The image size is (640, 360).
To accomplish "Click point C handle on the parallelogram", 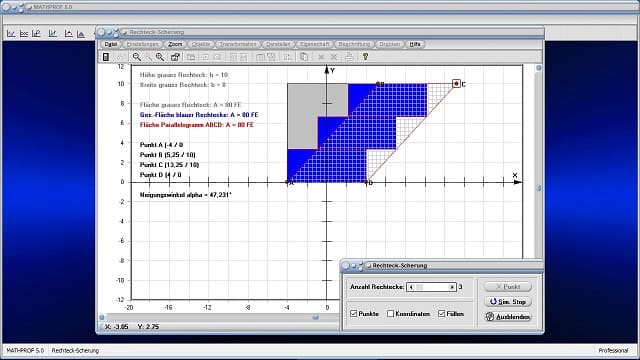I will coord(456,84).
